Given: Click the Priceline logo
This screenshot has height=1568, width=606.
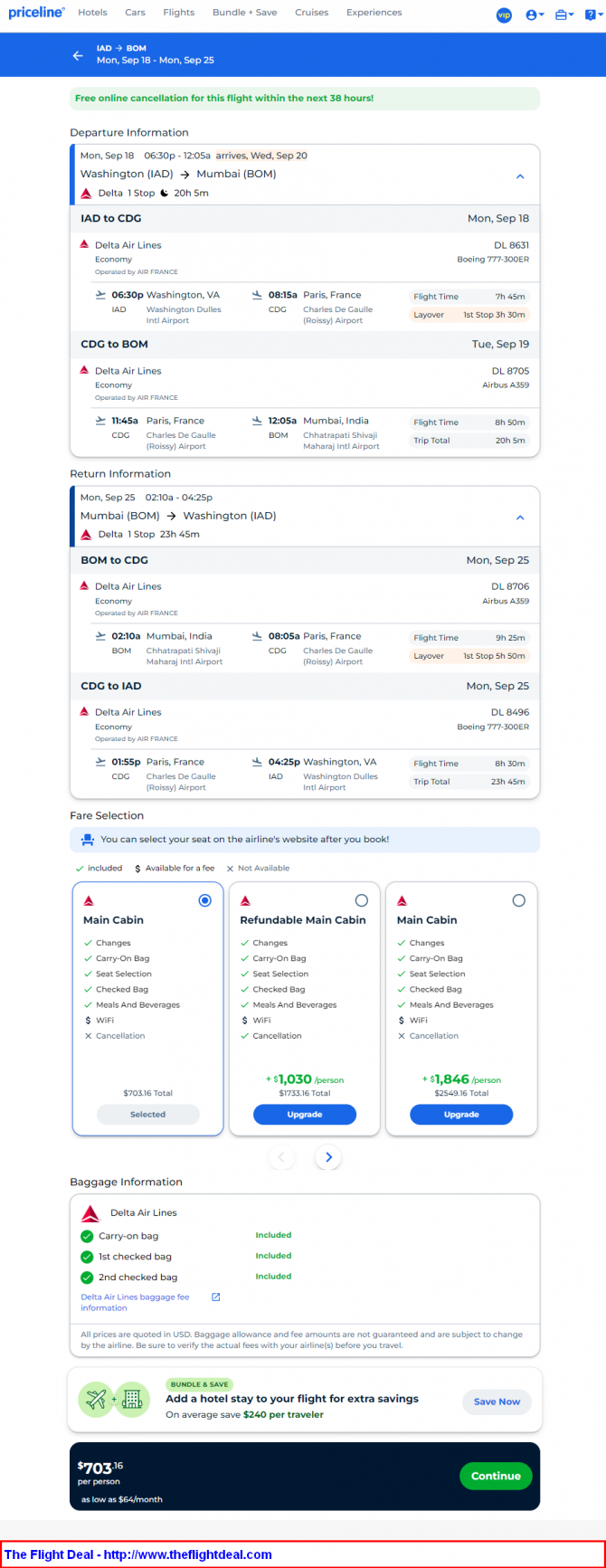Looking at the screenshot, I should click(36, 13).
